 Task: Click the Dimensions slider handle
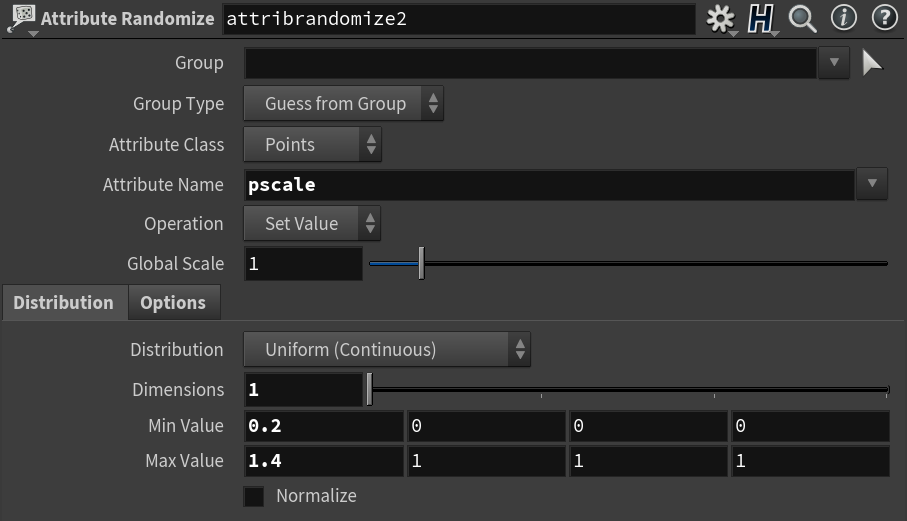point(370,389)
